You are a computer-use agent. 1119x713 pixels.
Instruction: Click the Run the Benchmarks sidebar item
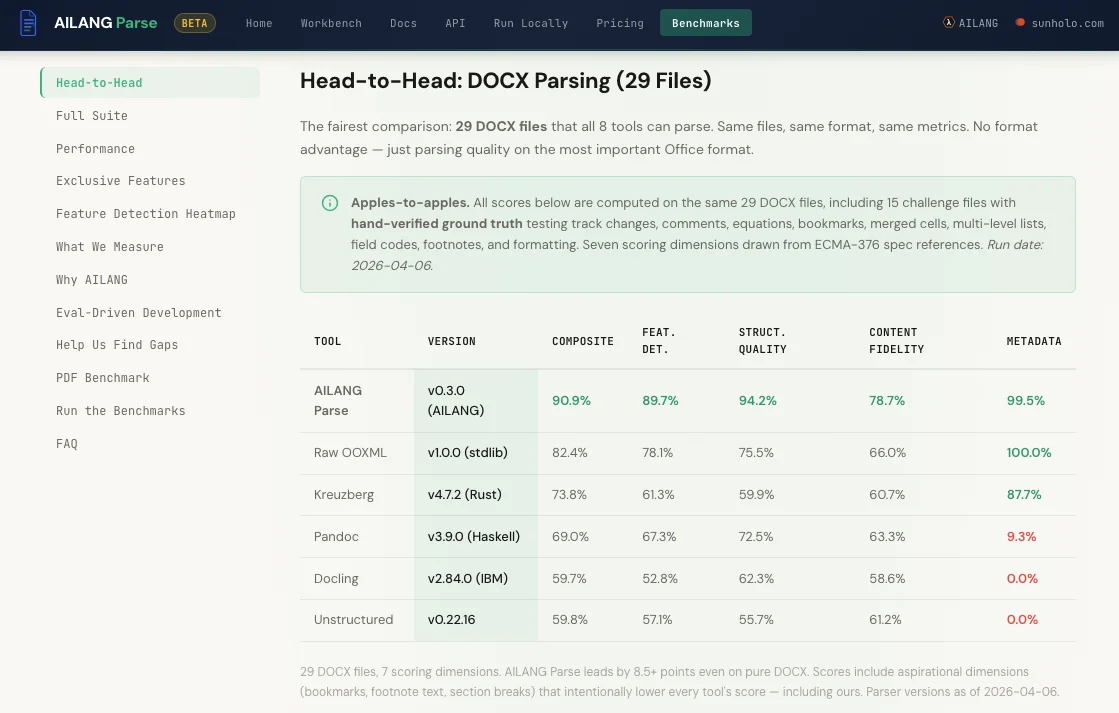(120, 411)
